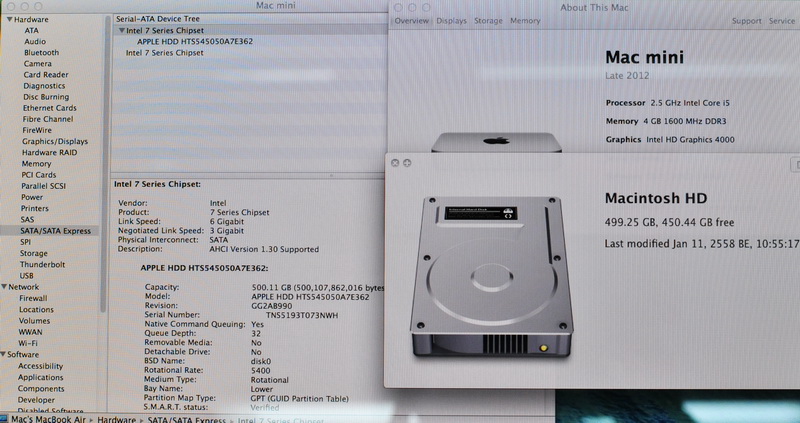This screenshot has height=423, width=800.
Task: Select Accessibility under Software
Action: (x=40, y=366)
